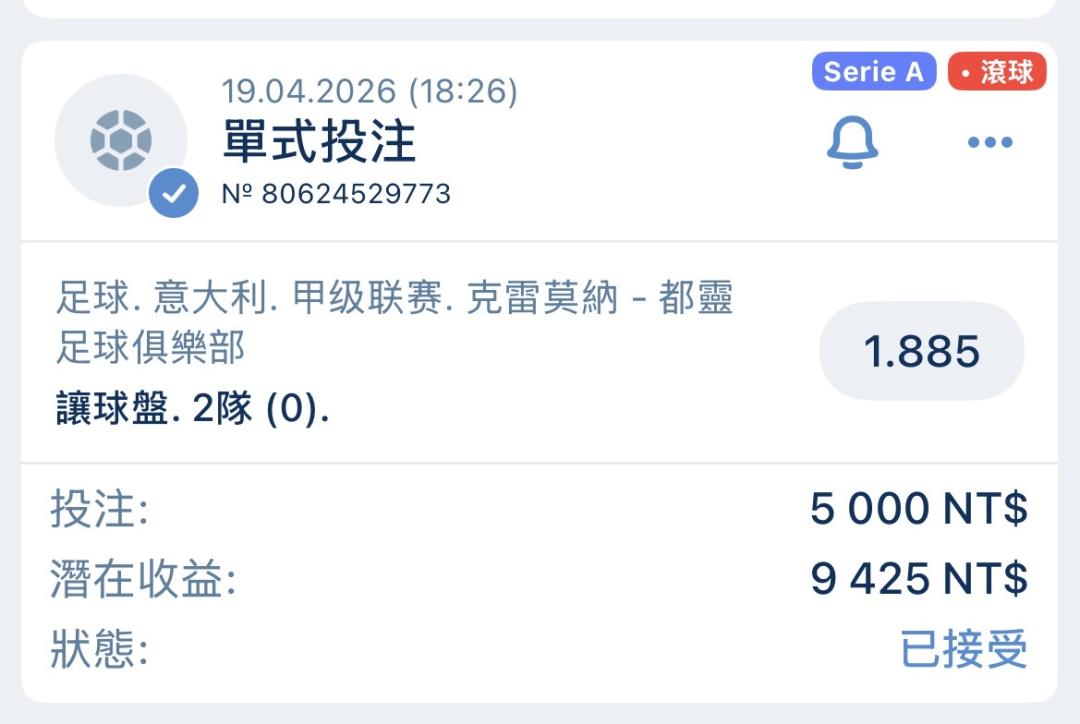Select the Serie A league tag

click(873, 72)
